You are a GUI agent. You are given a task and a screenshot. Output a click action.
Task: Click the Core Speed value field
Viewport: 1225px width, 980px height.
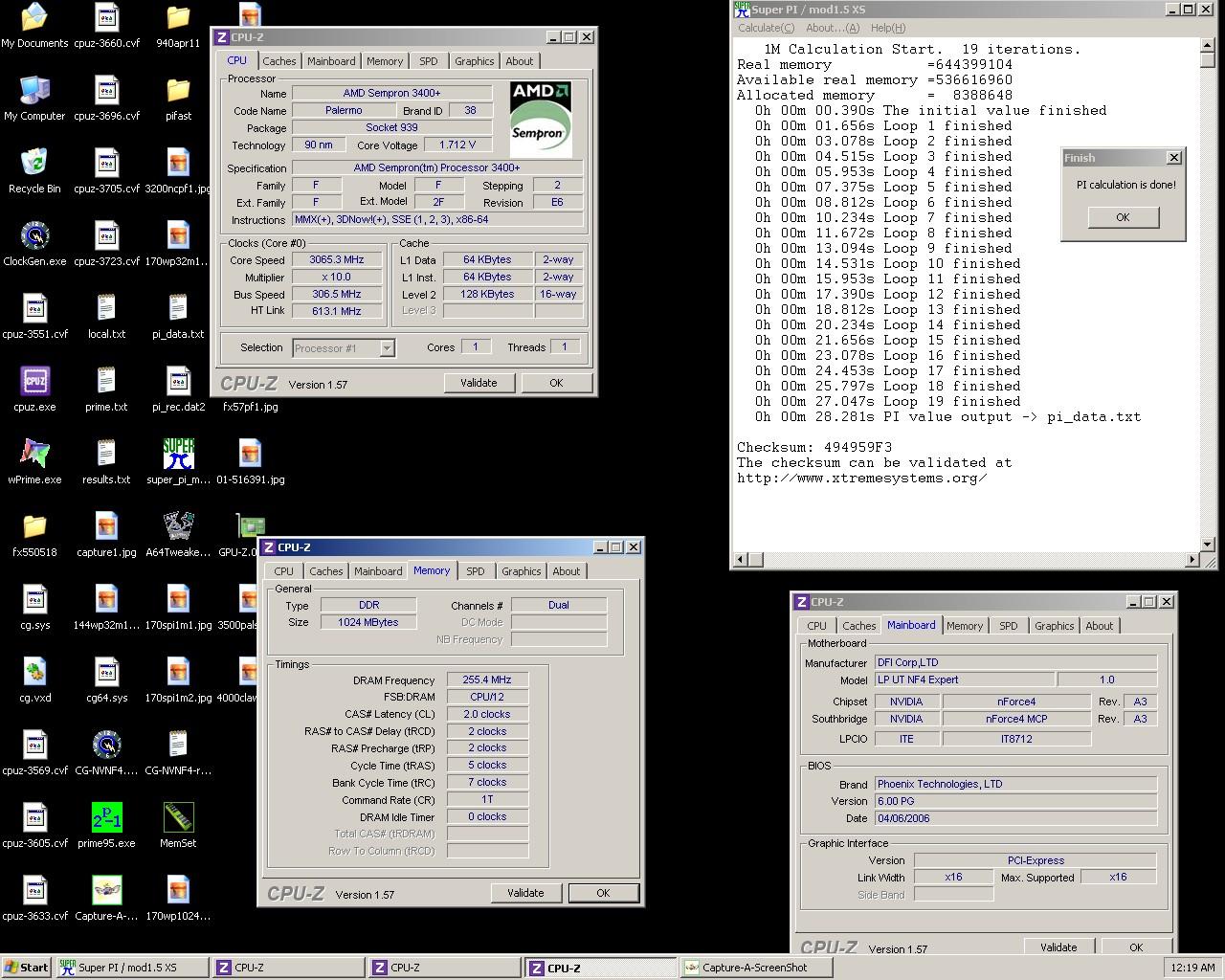(337, 260)
